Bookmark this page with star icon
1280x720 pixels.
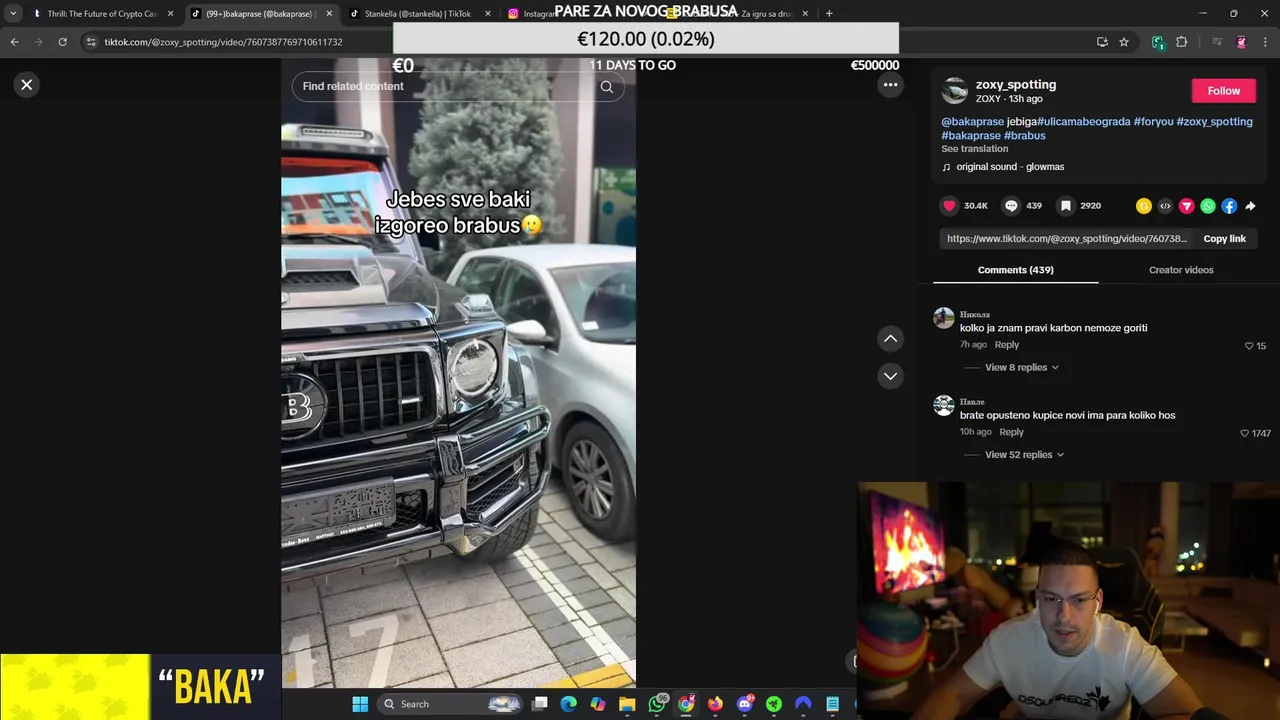click(x=1124, y=42)
